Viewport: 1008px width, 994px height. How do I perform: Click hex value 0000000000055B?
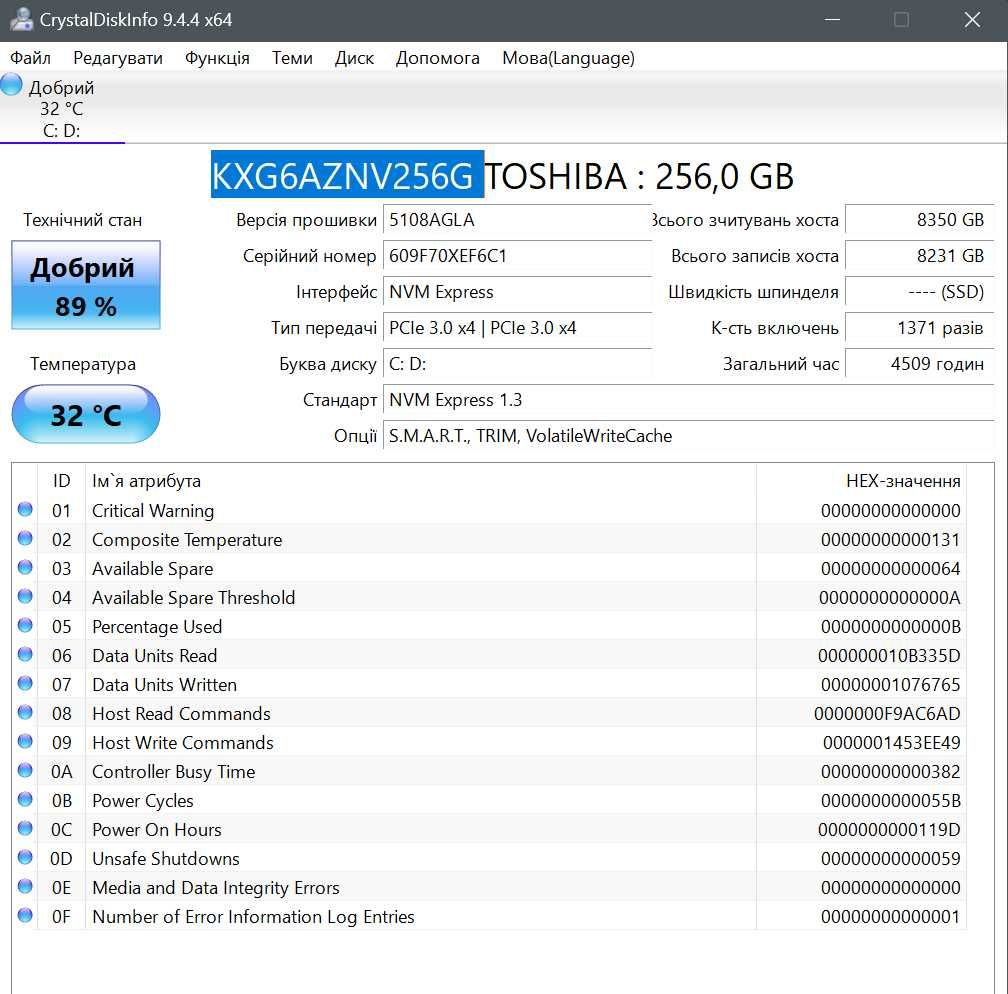pos(891,800)
